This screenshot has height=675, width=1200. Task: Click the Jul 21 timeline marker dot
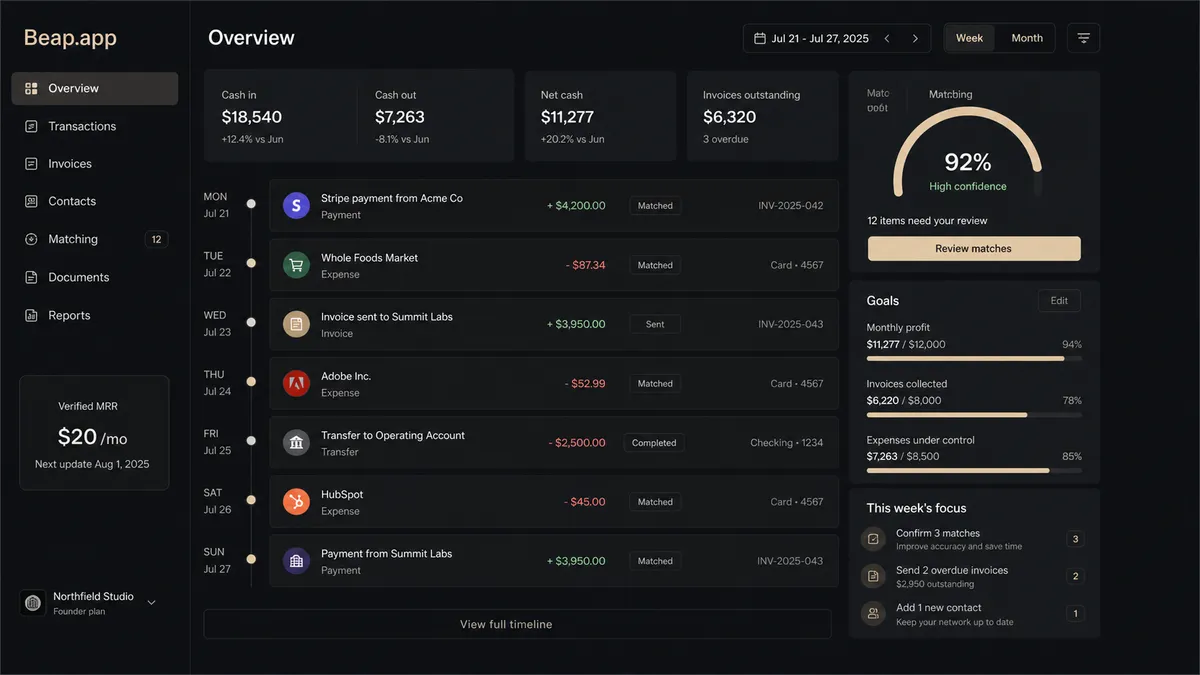click(251, 204)
